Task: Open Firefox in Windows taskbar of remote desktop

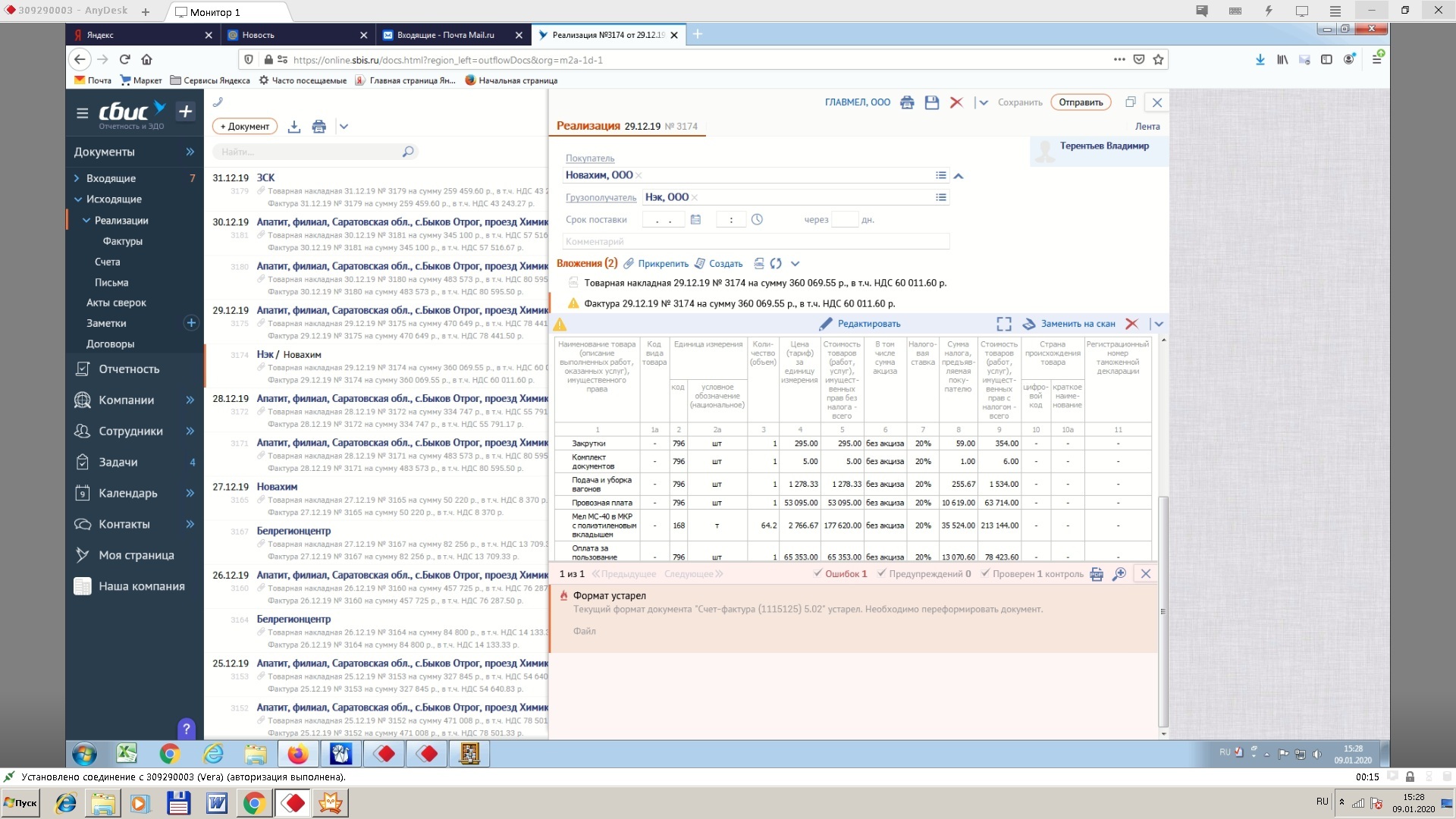Action: pos(298,754)
